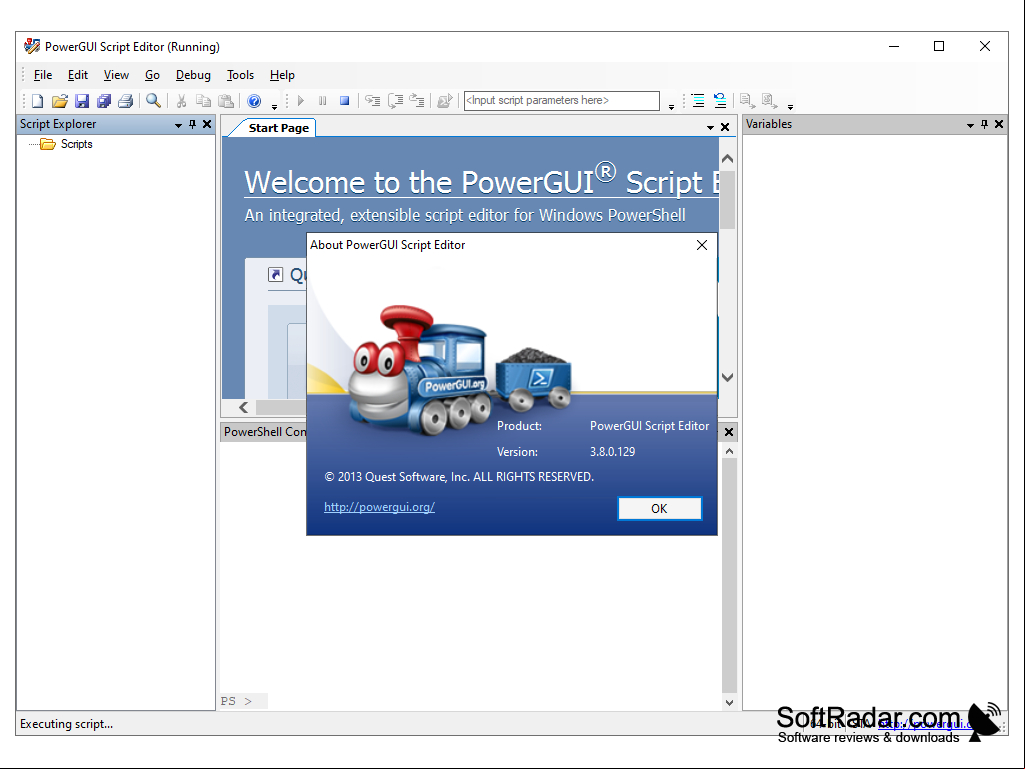Click the Step Over debug icon

395,101
